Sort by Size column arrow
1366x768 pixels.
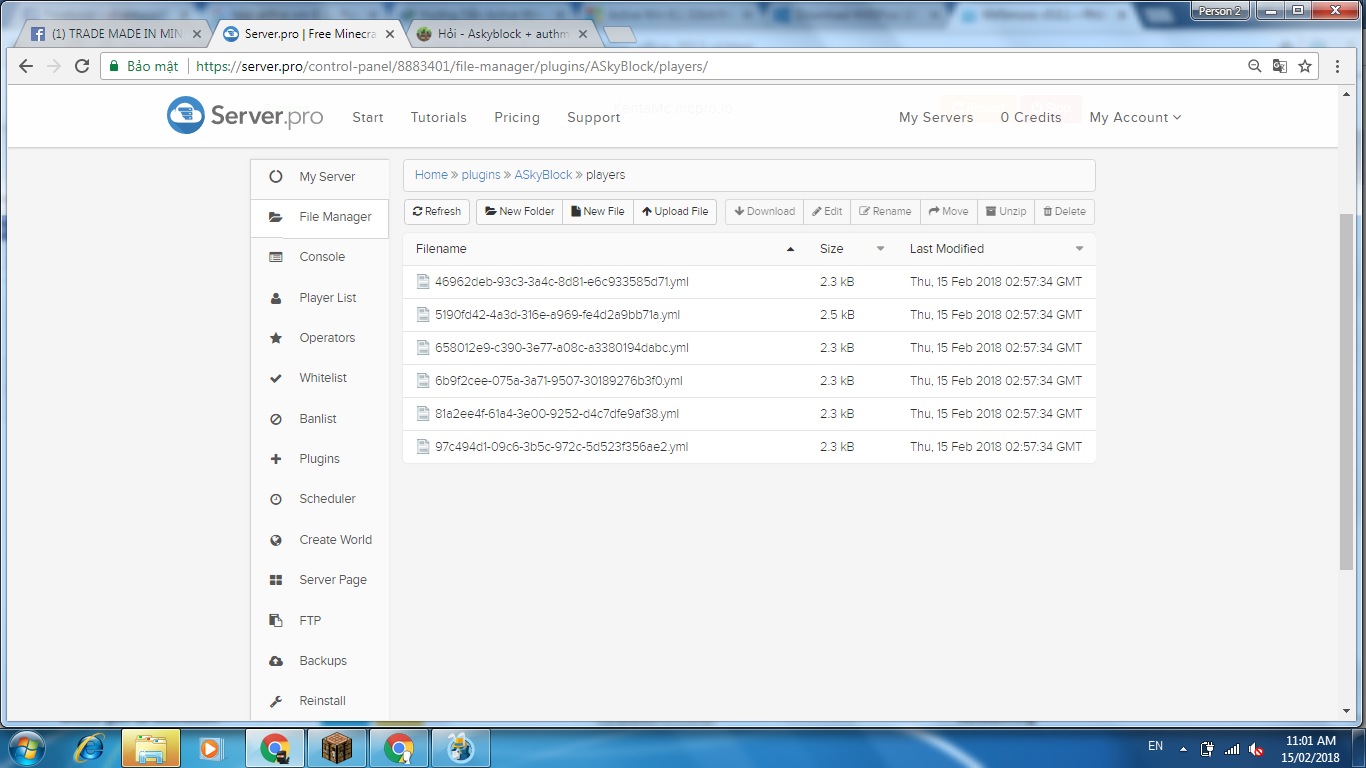(x=881, y=249)
